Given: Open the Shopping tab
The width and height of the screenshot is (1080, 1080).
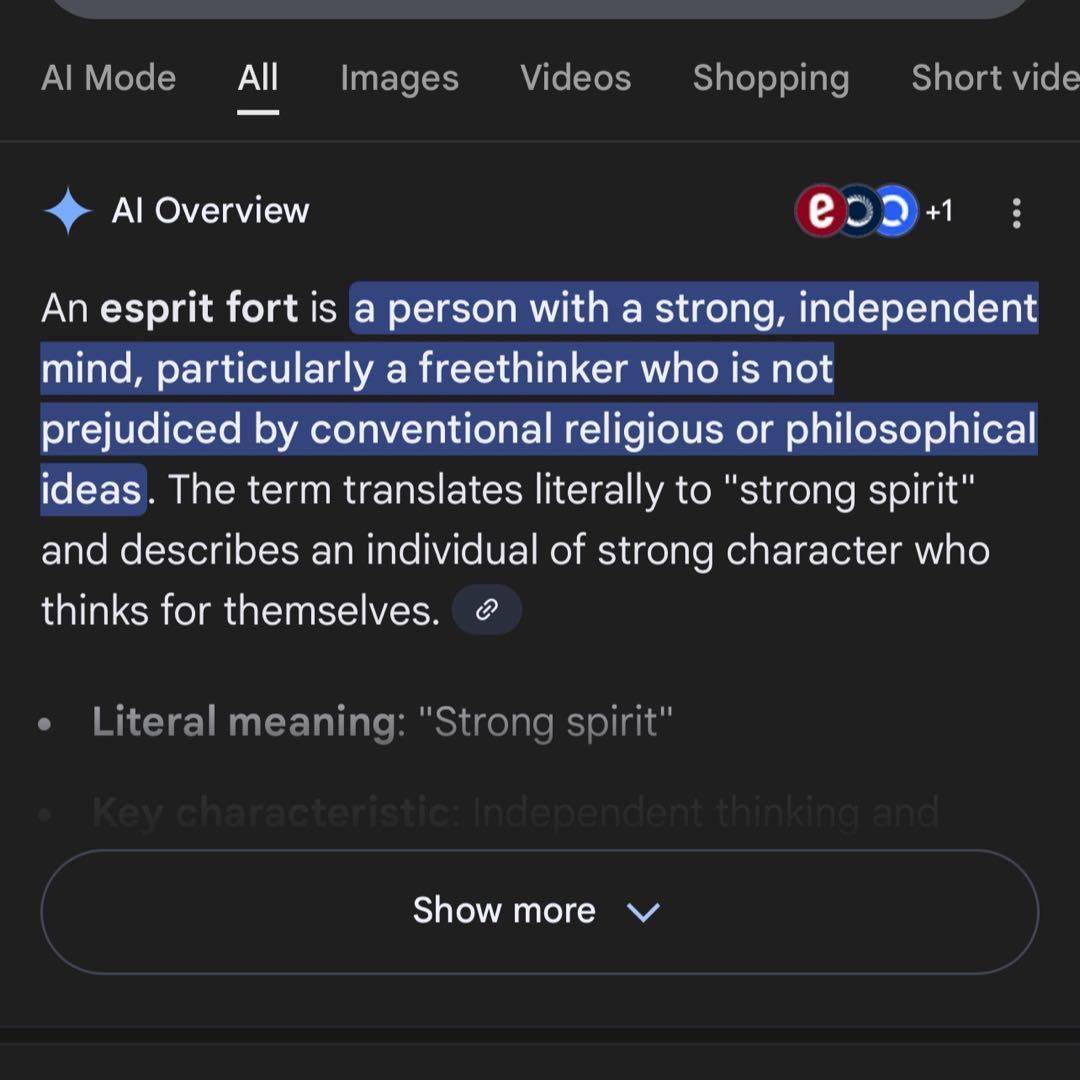Looking at the screenshot, I should click(x=770, y=78).
